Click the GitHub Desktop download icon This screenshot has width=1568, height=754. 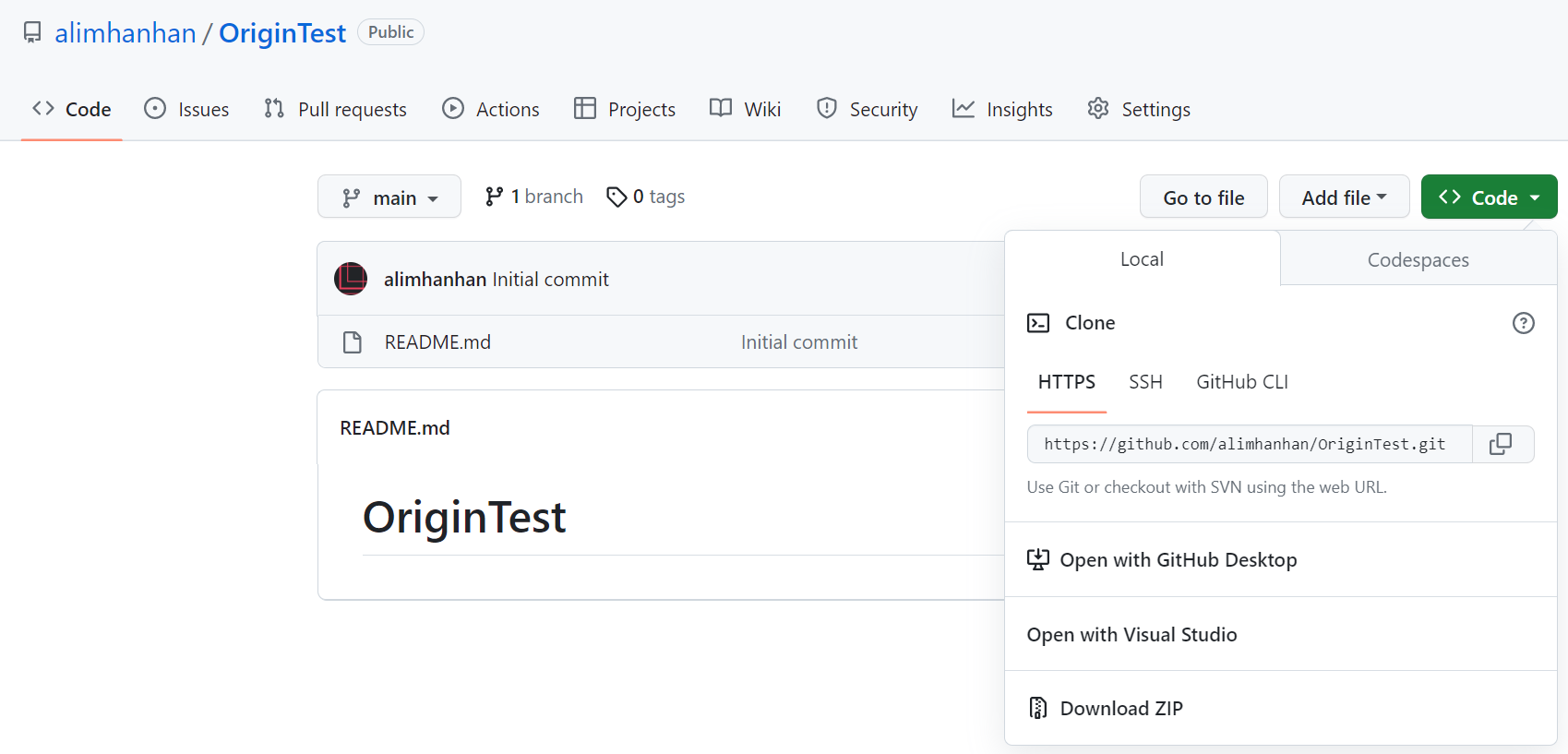[x=1038, y=560]
